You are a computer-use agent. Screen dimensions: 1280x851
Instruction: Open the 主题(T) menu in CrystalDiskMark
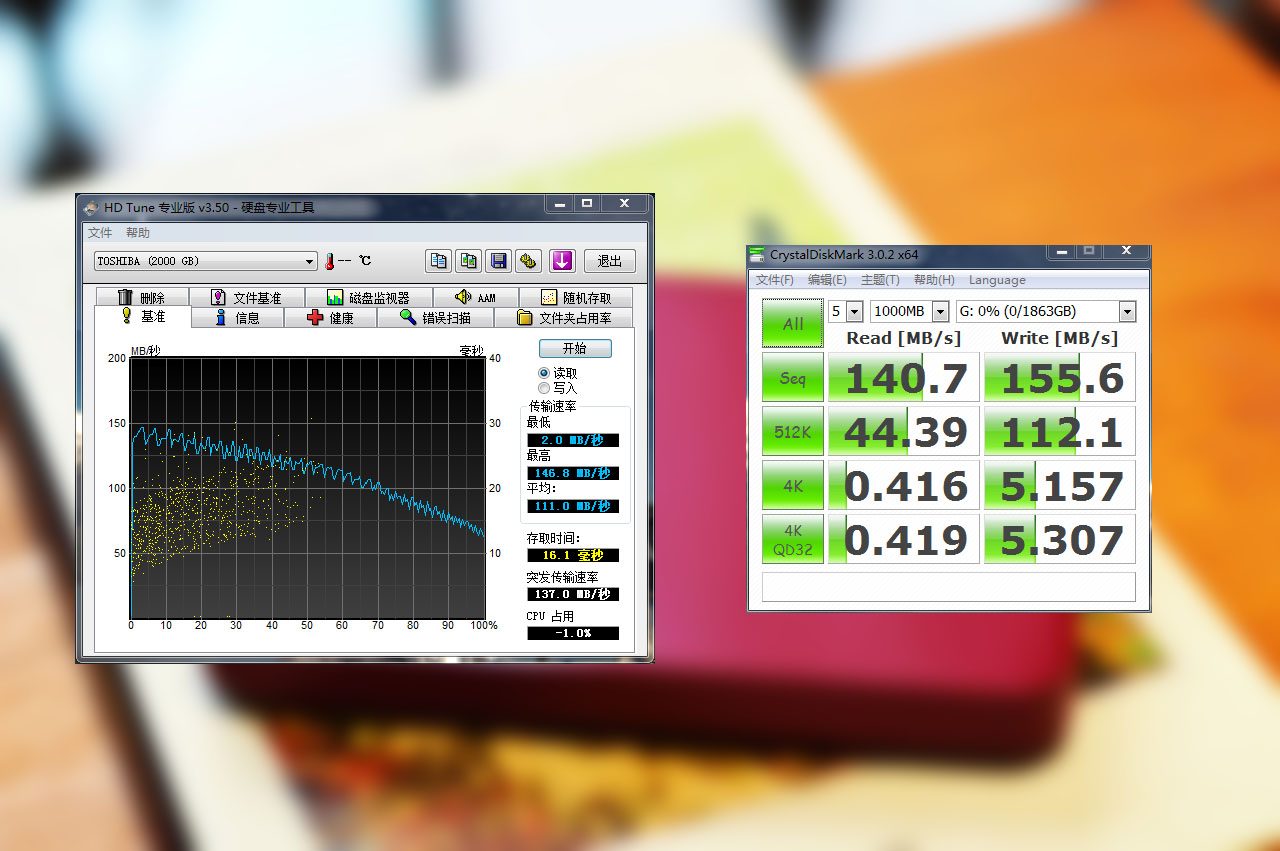880,280
